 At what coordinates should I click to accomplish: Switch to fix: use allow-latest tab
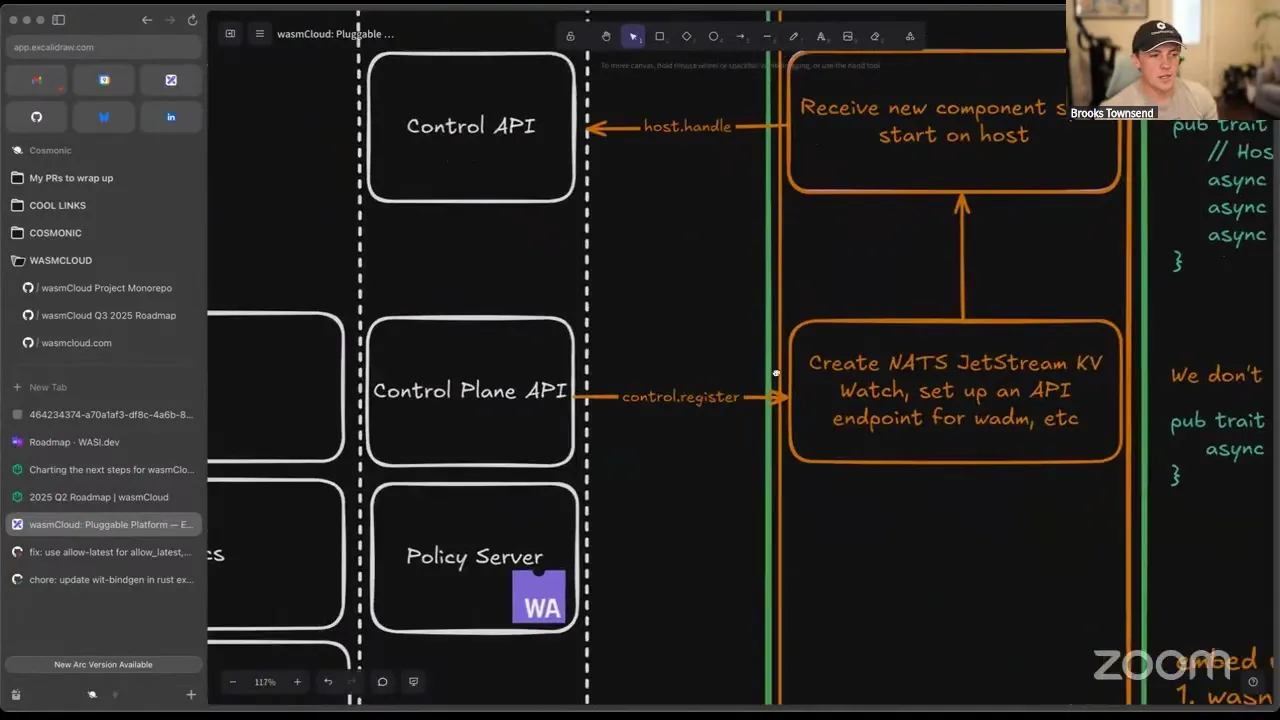tap(103, 552)
